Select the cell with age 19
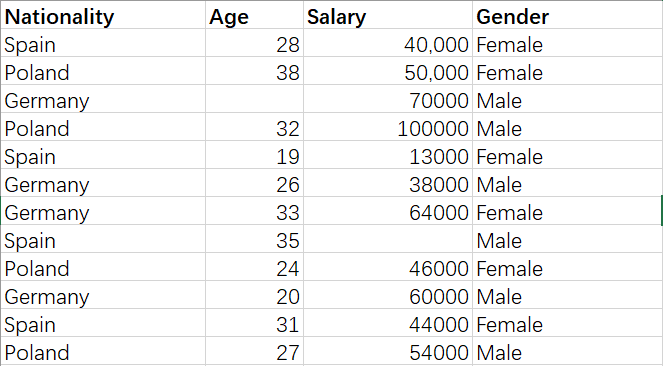 (255, 155)
